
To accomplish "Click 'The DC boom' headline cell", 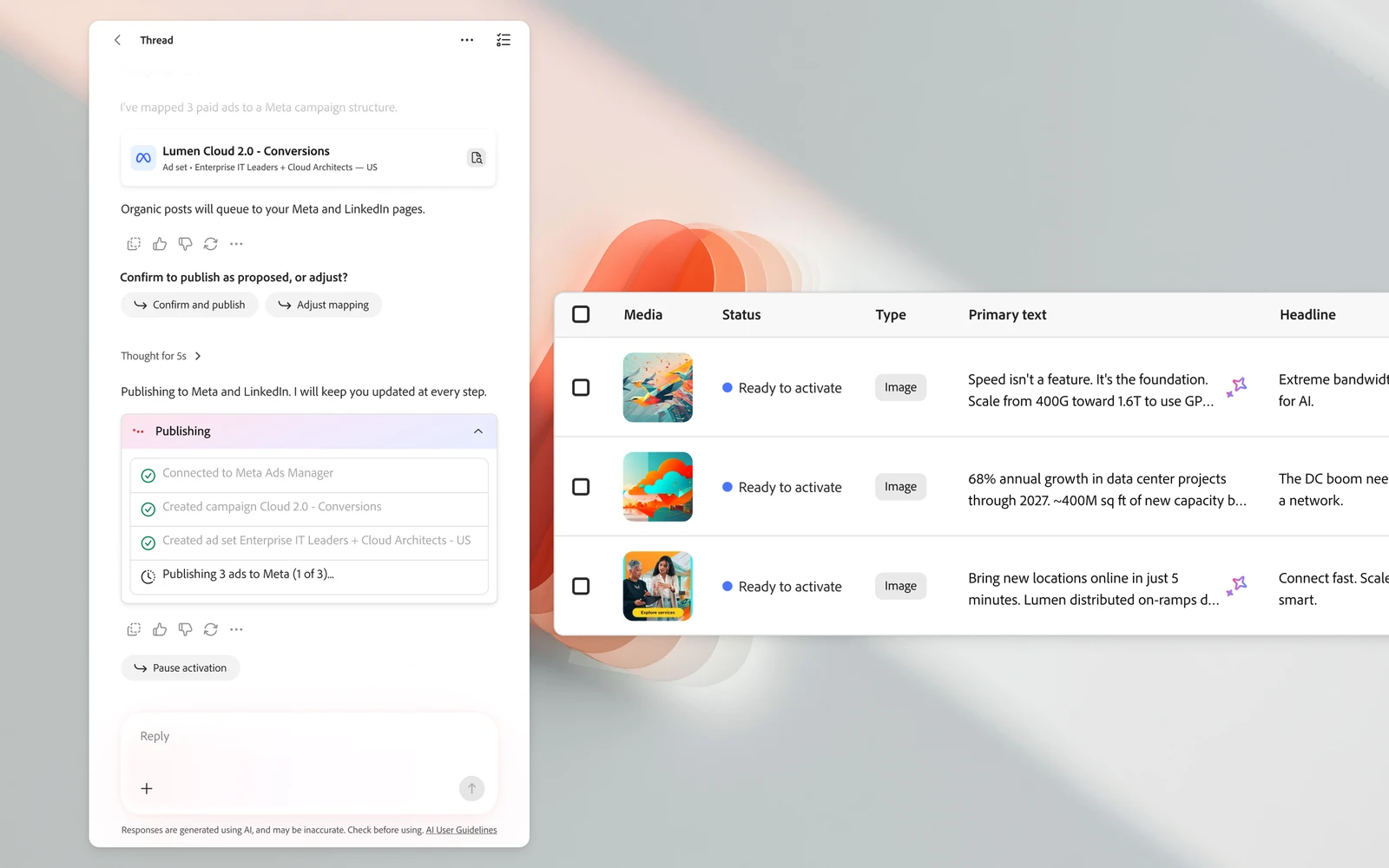I will (1333, 490).
